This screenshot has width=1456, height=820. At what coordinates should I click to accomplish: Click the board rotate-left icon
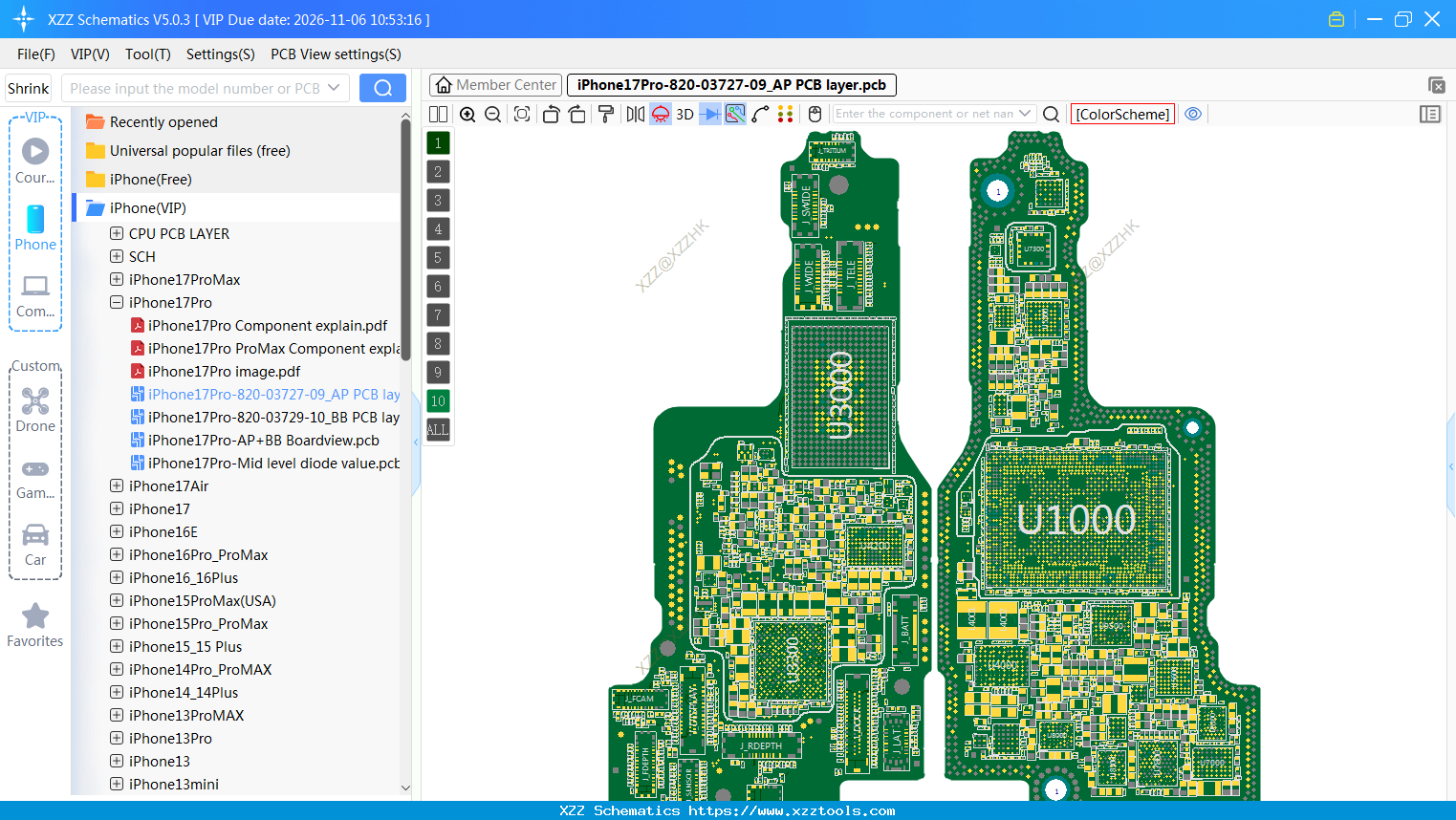(x=552, y=114)
